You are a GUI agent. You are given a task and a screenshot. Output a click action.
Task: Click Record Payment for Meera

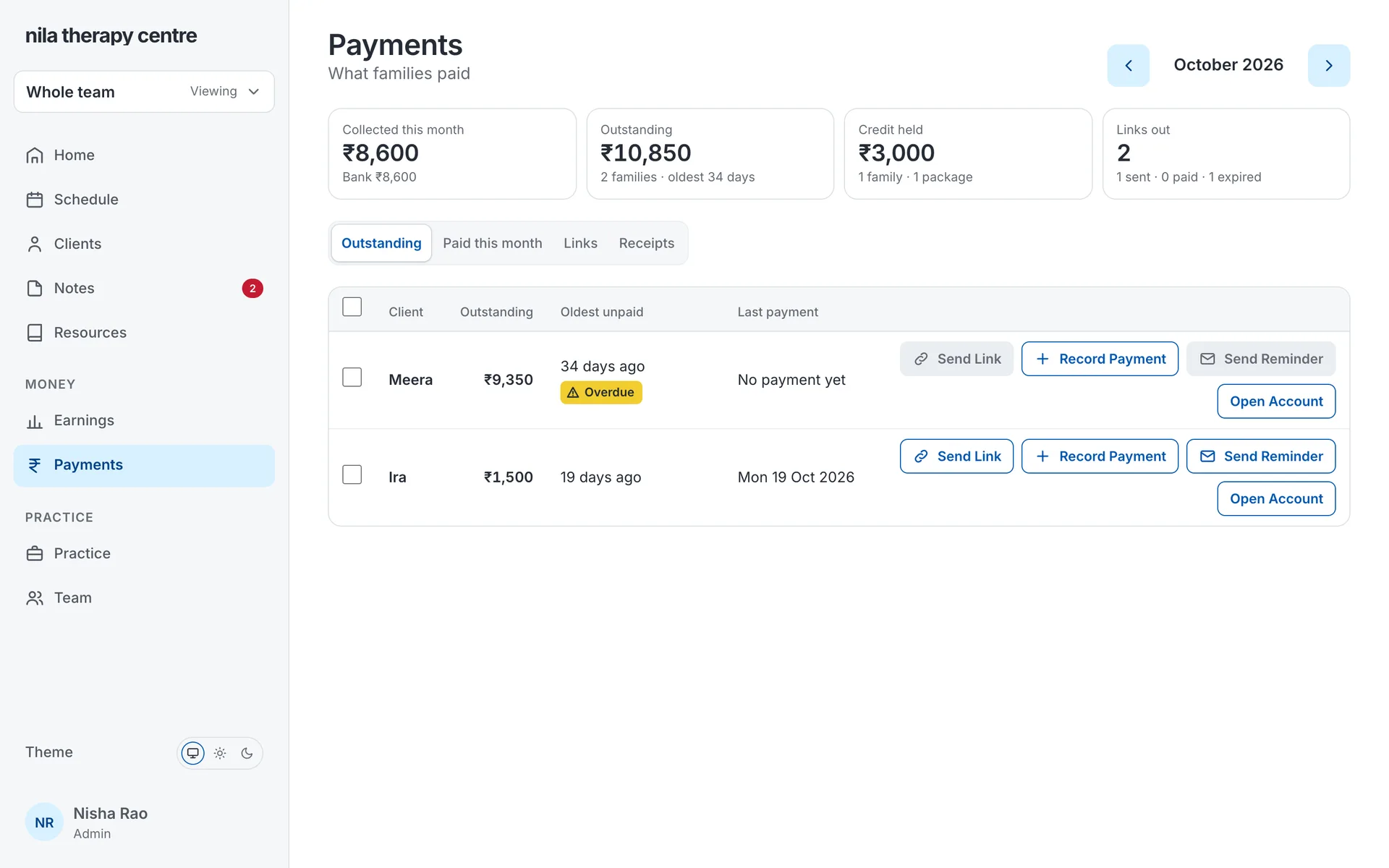click(x=1100, y=359)
